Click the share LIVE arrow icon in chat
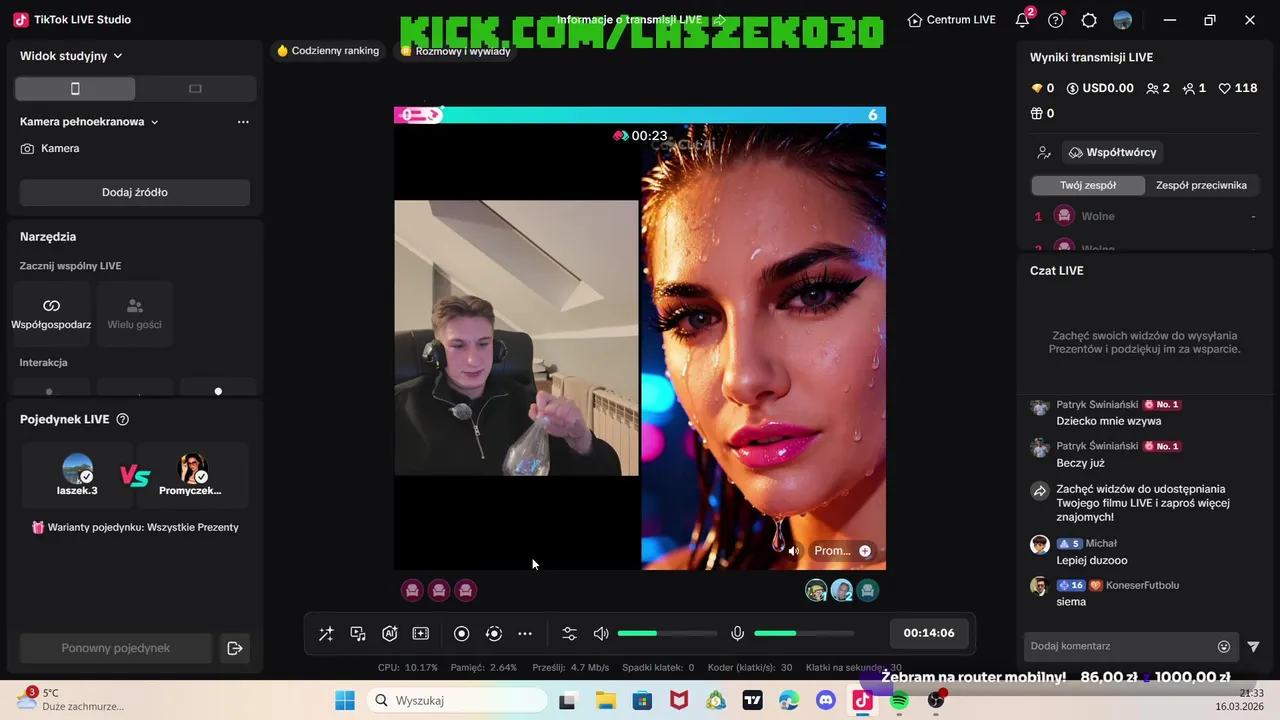Screen dimensions: 1280x720 pos(1040,491)
